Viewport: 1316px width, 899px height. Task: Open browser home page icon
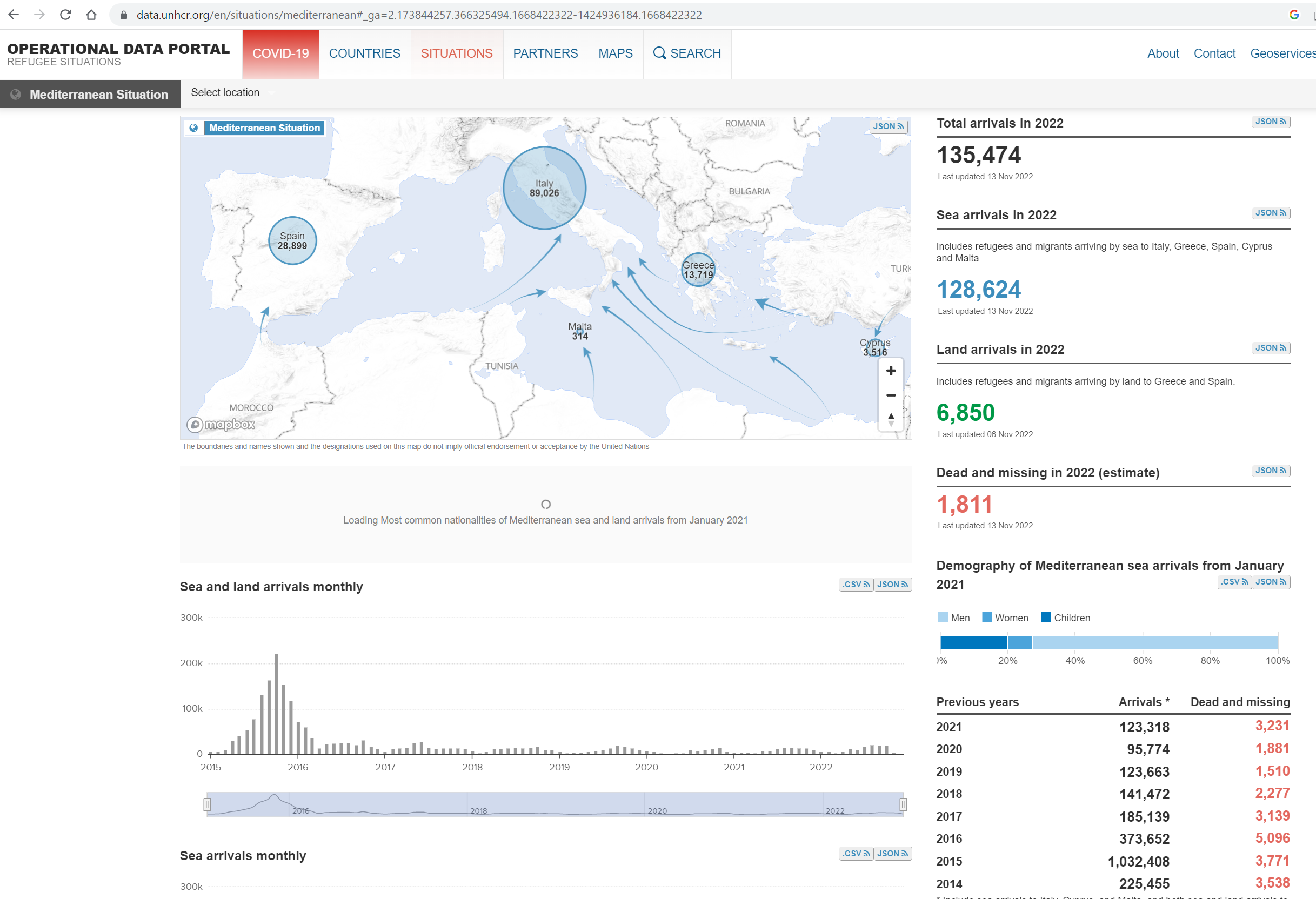[x=91, y=15]
